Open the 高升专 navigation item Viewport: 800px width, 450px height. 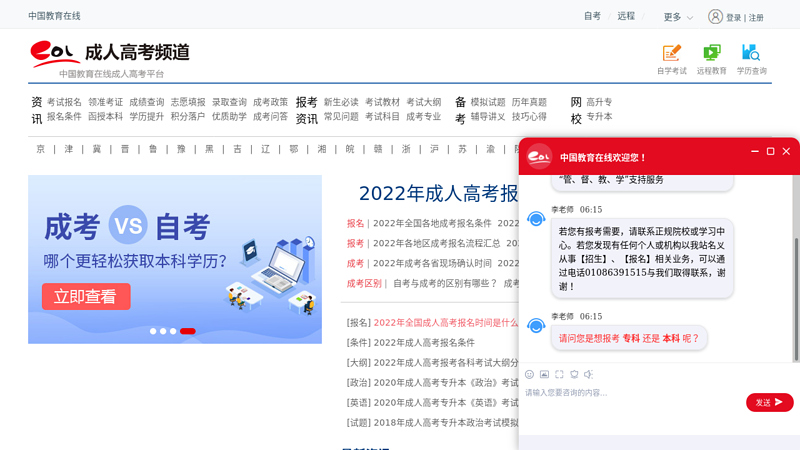click(x=599, y=102)
